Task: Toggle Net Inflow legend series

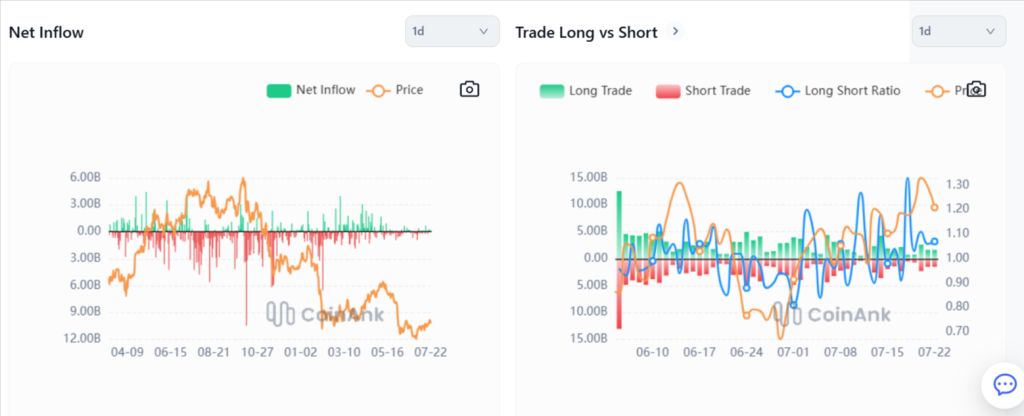Action: (311, 90)
